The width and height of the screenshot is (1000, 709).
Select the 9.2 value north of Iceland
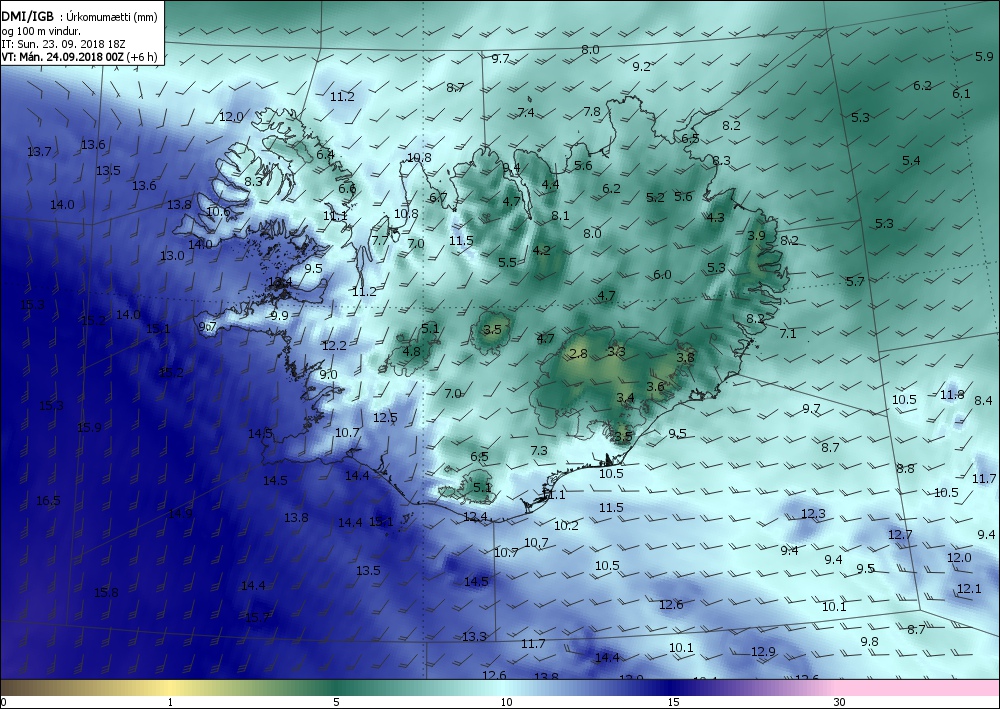point(641,66)
